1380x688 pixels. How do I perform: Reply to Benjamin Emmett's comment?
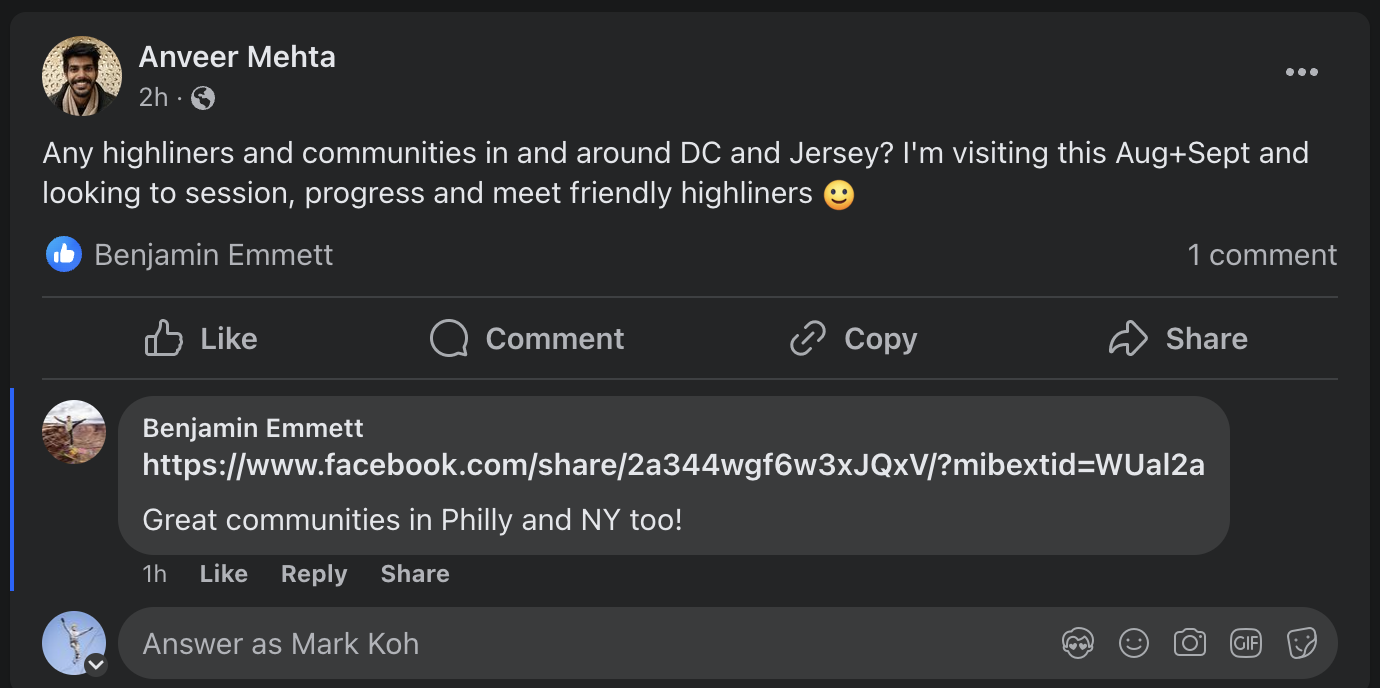[314, 574]
